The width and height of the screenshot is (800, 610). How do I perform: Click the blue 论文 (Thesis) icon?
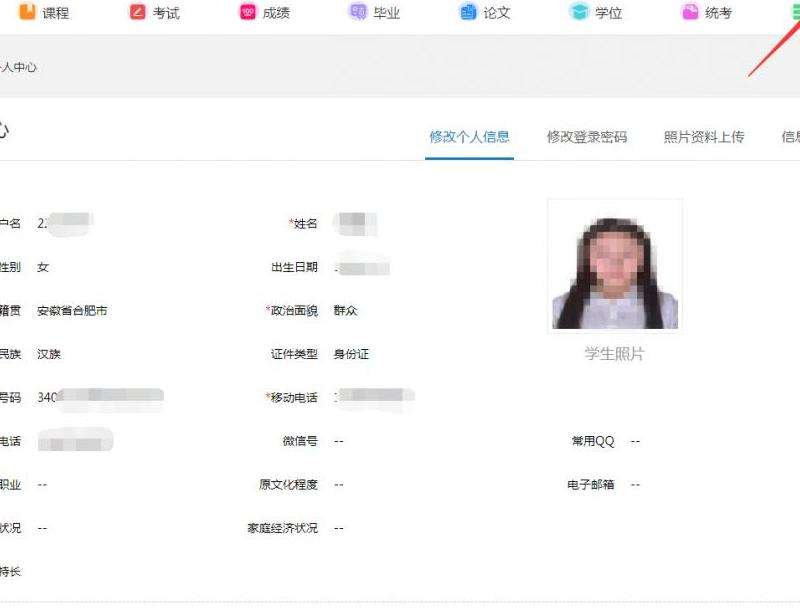coord(468,12)
